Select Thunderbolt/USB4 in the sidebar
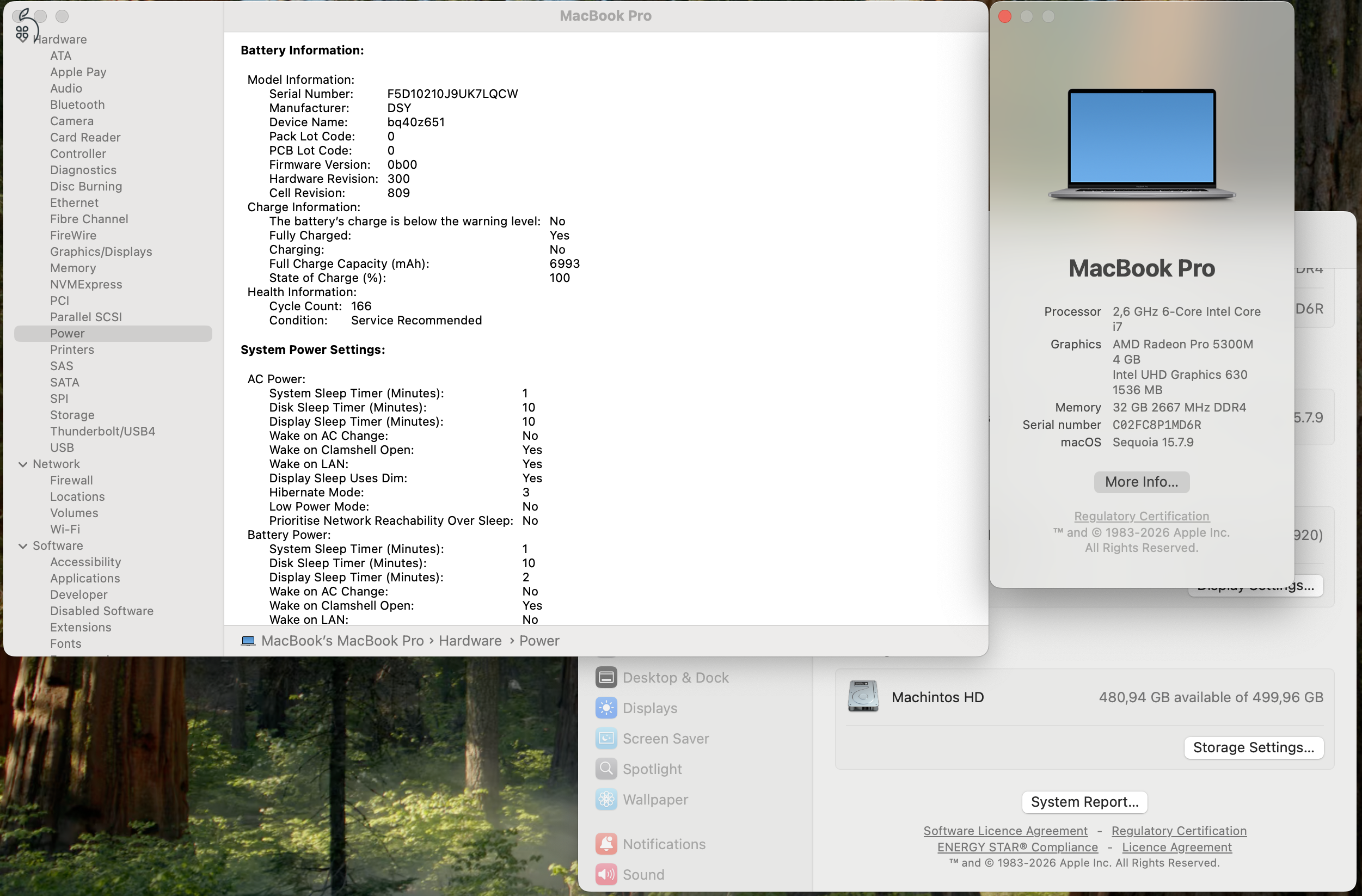This screenshot has width=1362, height=896. (103, 431)
